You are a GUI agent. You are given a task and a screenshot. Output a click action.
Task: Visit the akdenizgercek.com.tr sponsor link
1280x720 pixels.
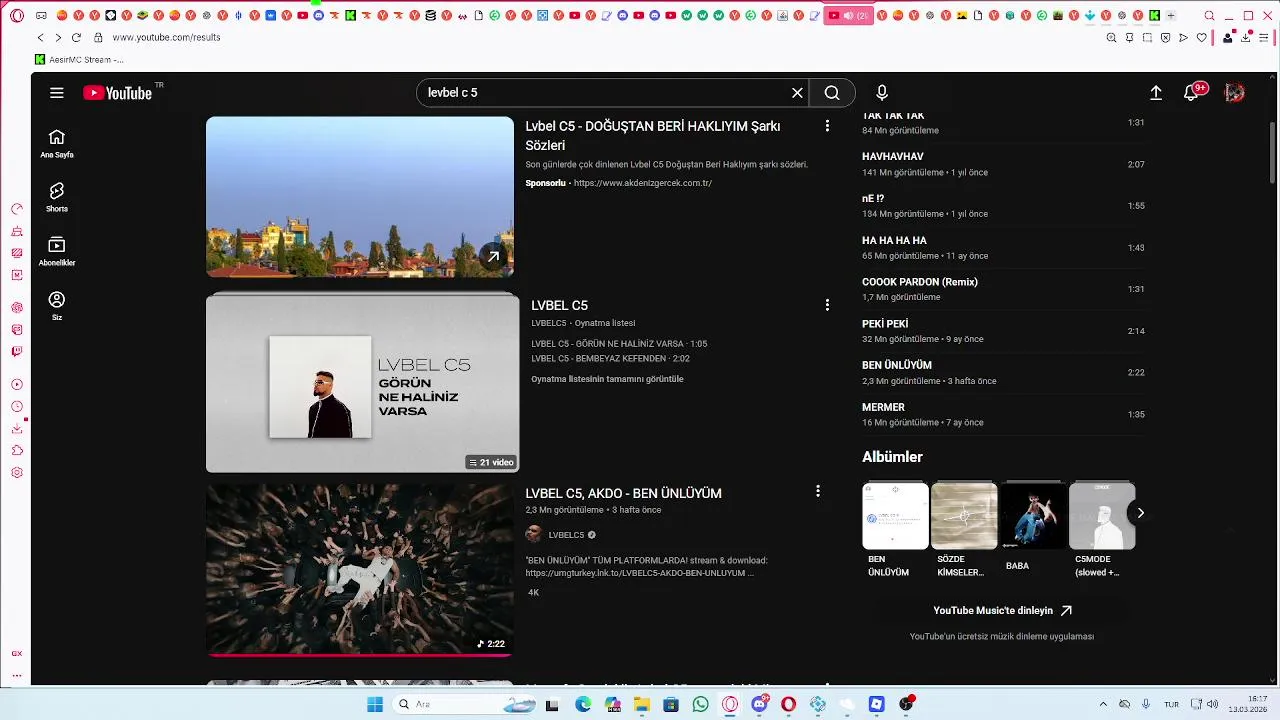coord(643,184)
